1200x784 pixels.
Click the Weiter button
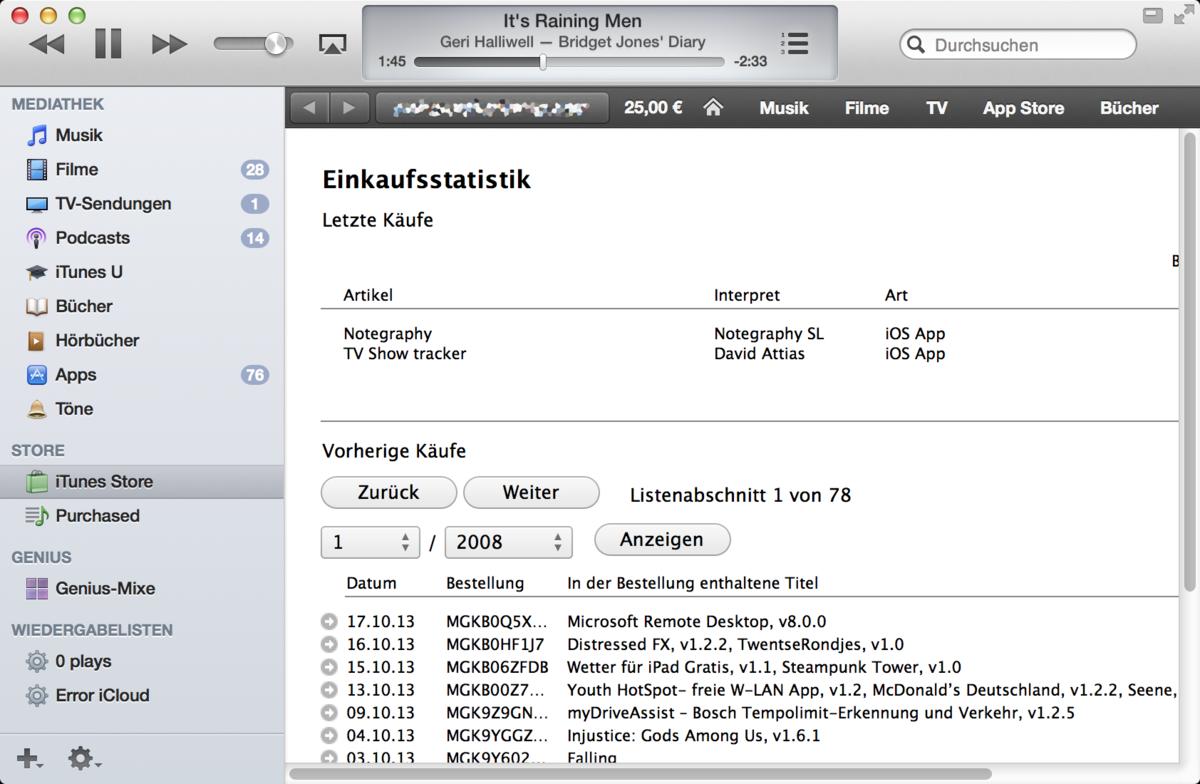531,492
